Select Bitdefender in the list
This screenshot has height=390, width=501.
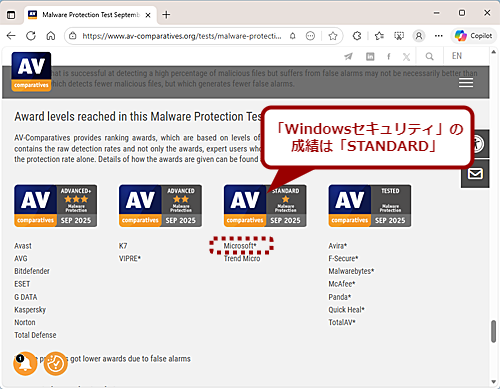(x=32, y=271)
